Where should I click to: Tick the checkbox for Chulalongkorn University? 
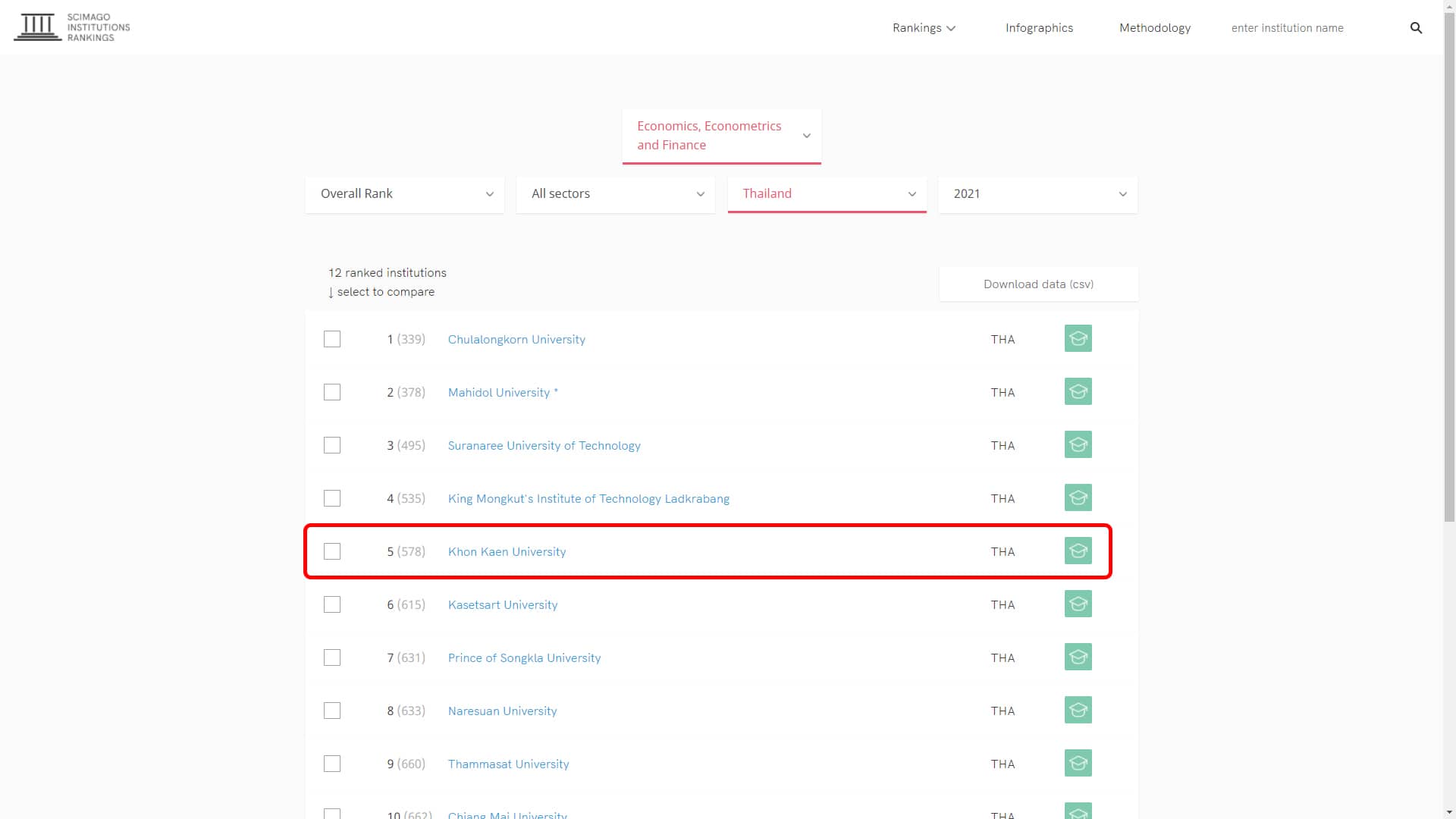[332, 339]
